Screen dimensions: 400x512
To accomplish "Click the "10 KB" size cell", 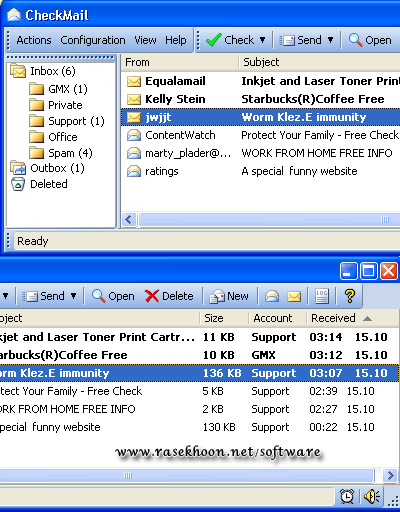I will pos(219,355).
